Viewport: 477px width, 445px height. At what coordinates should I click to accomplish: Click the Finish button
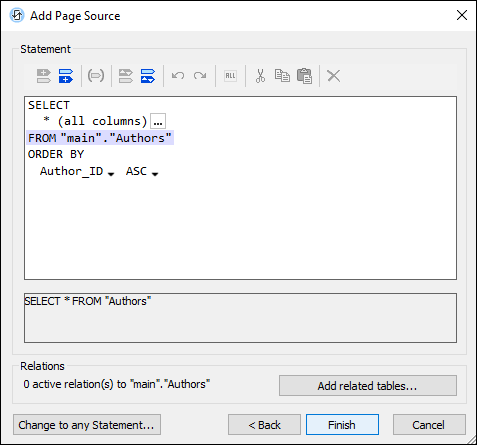pyautogui.click(x=342, y=425)
